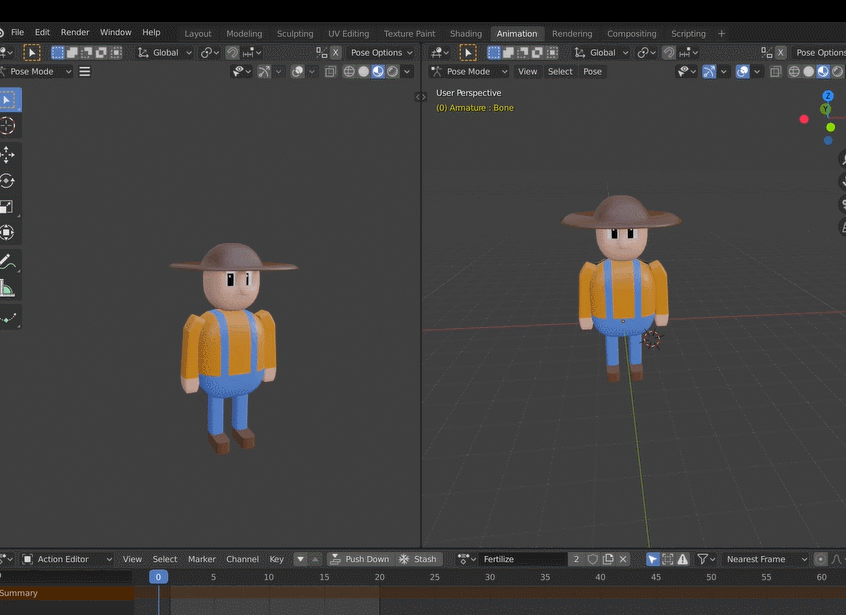Viewport: 846px width, 615px height.
Task: Open Pose Mode dropdown in right viewport
Action: [469, 72]
